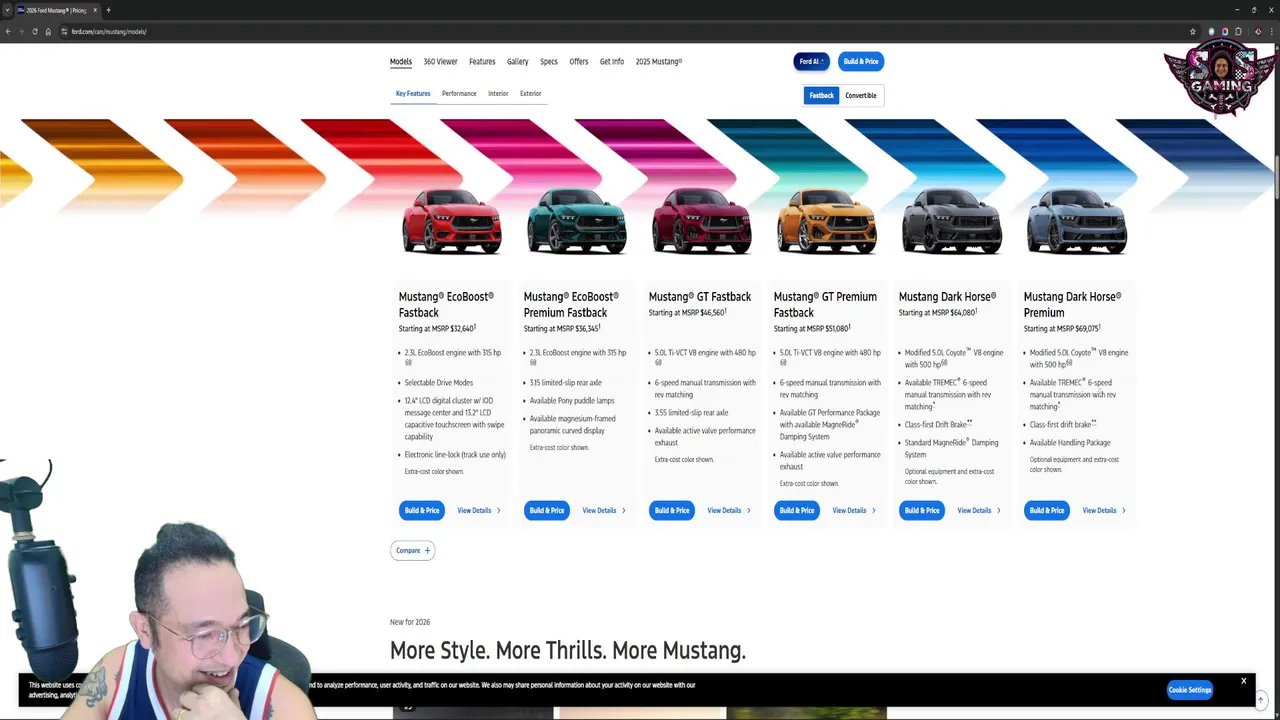The width and height of the screenshot is (1280, 720).
Task: View Details for GT Premium Fastback
Action: 854,511
